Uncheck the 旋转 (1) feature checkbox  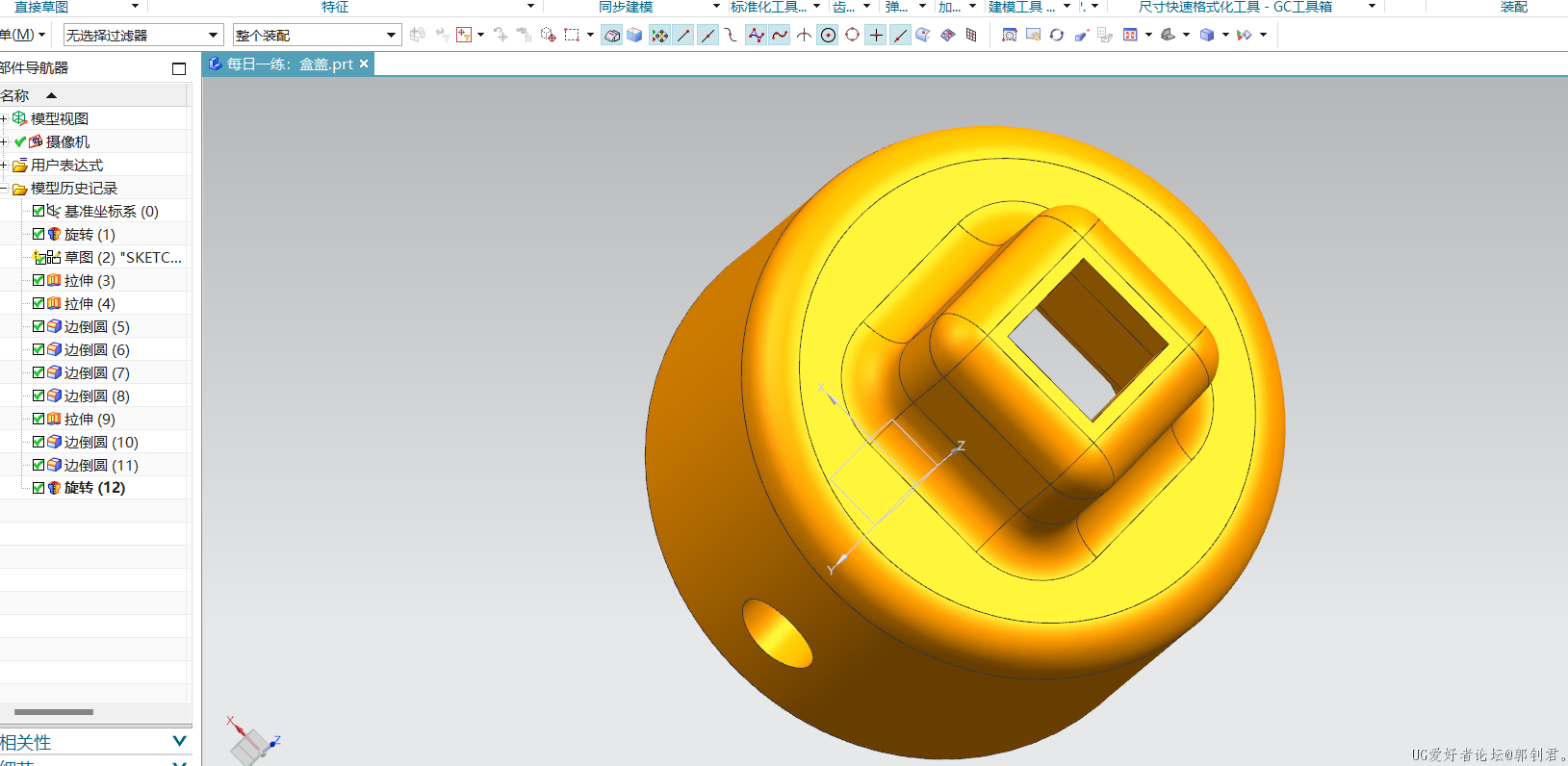[39, 234]
